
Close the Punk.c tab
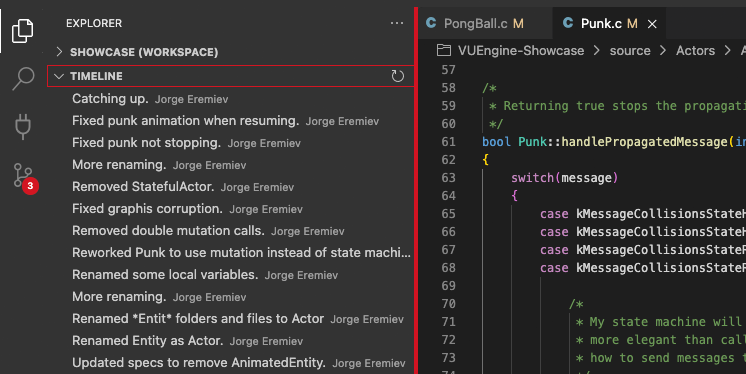(652, 24)
